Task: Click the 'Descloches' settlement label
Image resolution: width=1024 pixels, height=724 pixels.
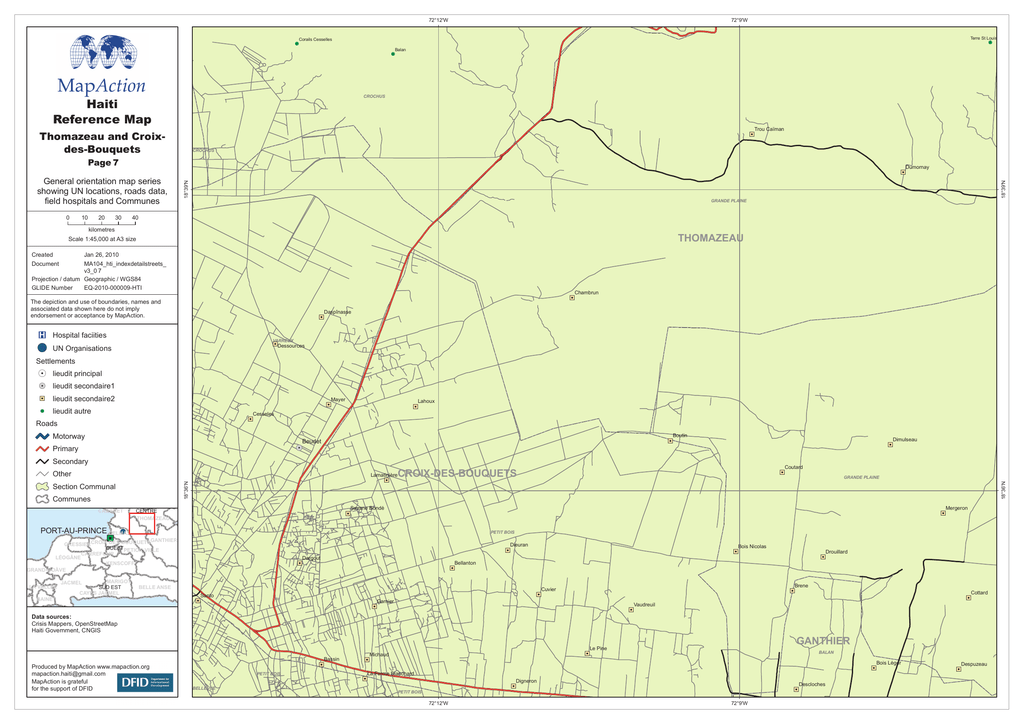Action: click(812, 684)
